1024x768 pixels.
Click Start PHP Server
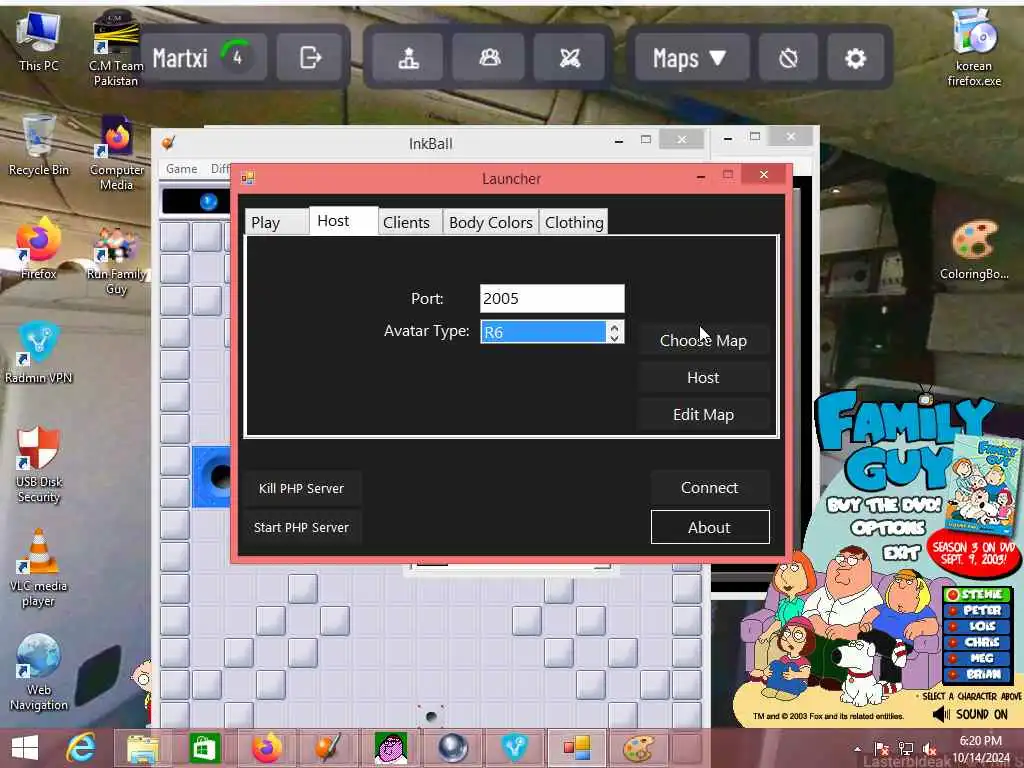(301, 527)
